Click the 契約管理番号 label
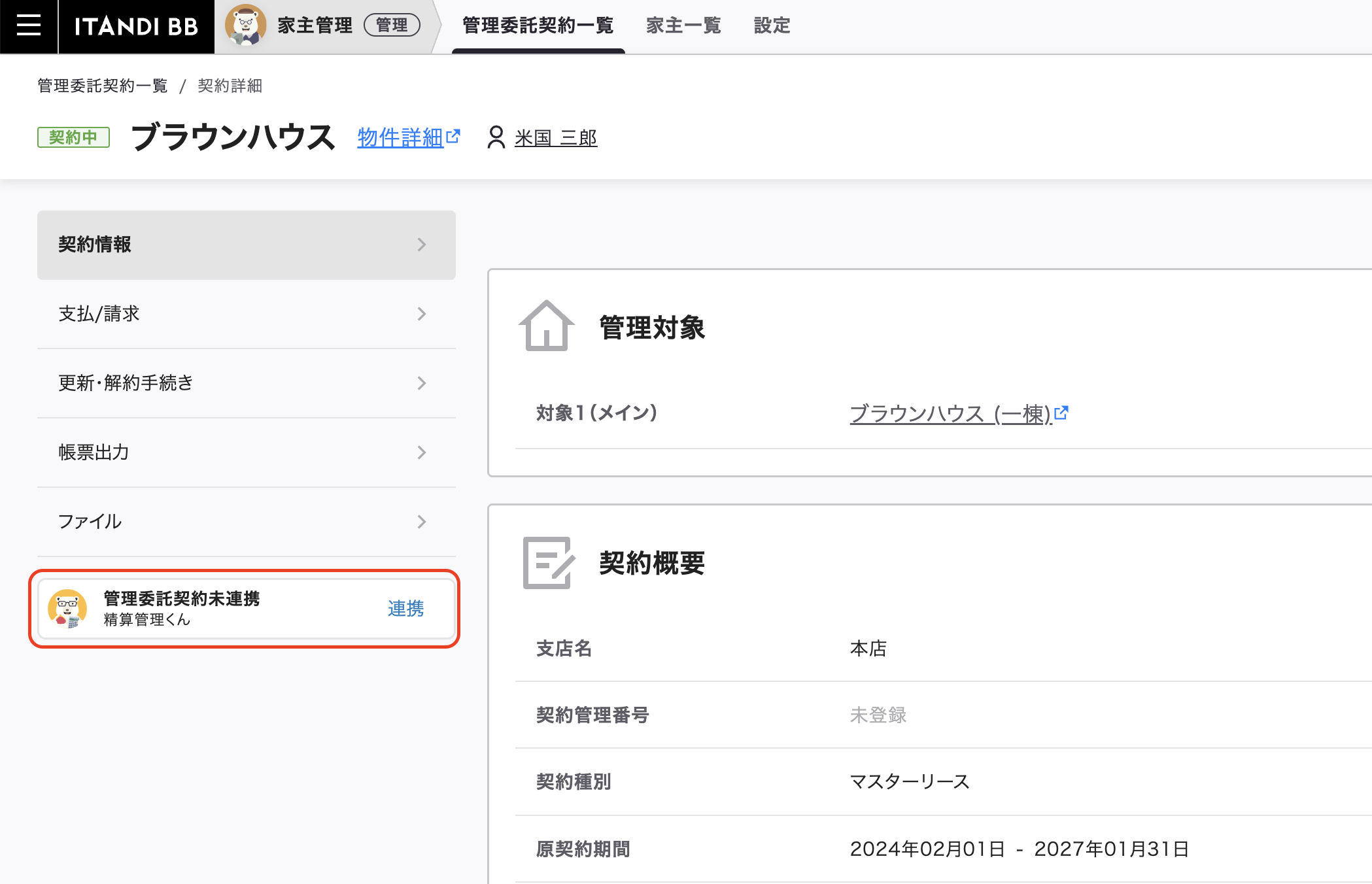 coord(592,715)
